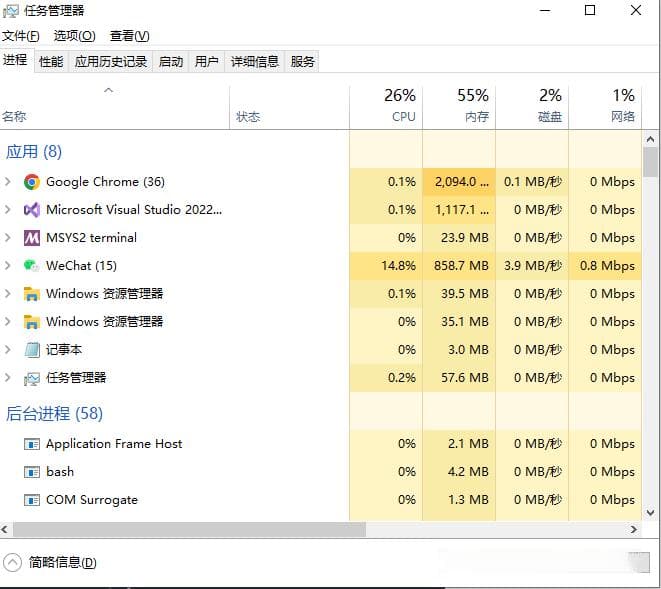This screenshot has width=661, height=589.
Task: Sort by the 状态 column header
Action: [x=290, y=108]
